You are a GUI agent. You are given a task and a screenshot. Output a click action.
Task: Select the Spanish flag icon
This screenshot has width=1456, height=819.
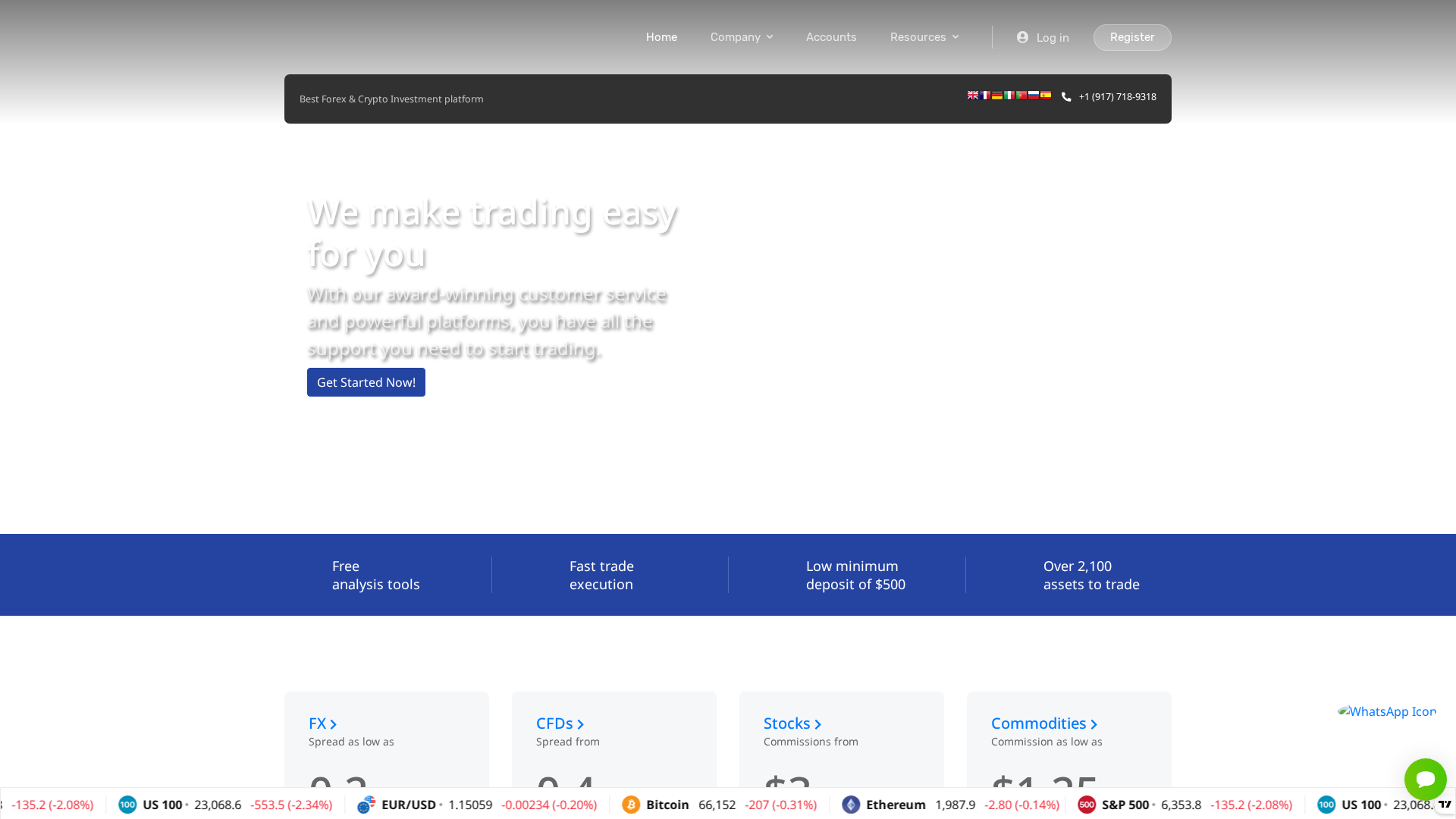pos(1046,95)
